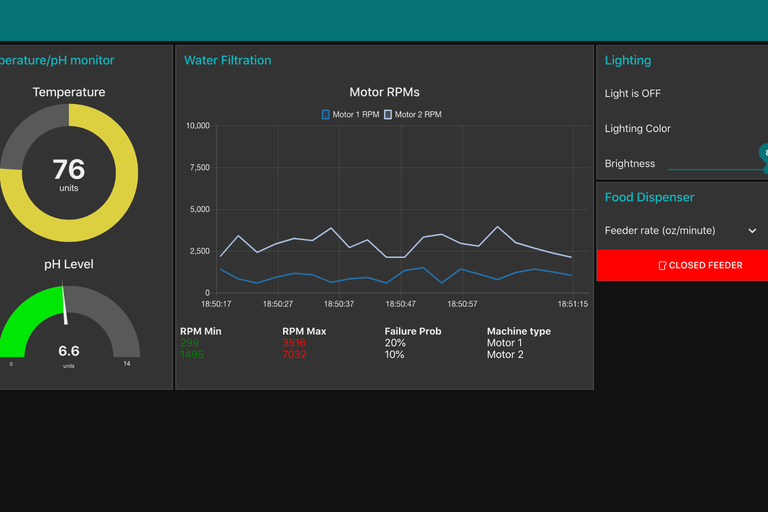The height and width of the screenshot is (512, 768).
Task: Toggle Motor 2 RPM legend swatch
Action: coord(388,115)
